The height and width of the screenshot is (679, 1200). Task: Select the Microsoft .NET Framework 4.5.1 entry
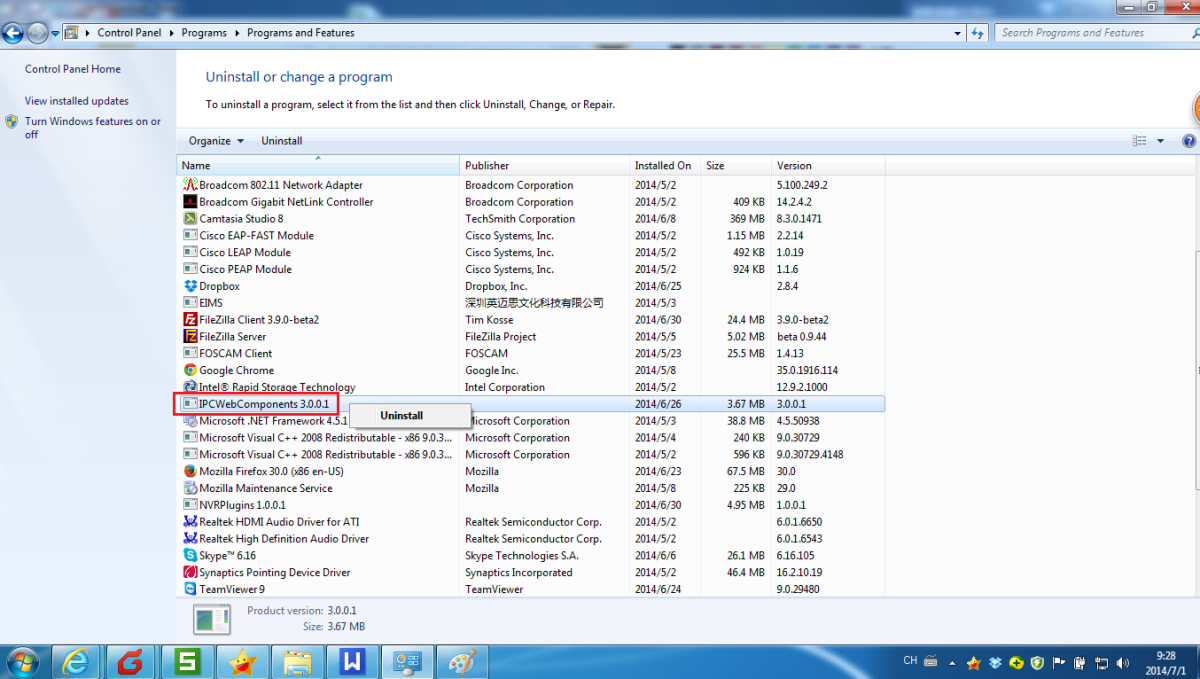531,421
